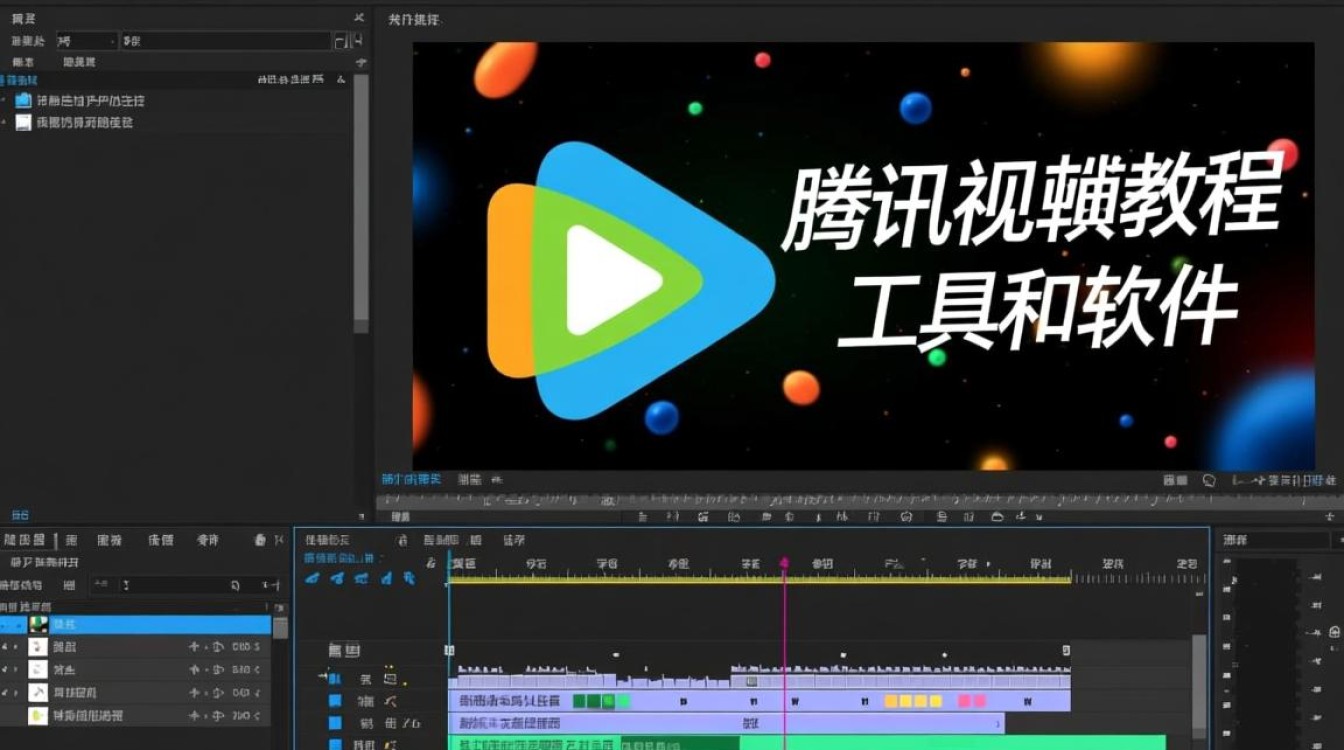
Task: Select the green clip on the bottom timeline track
Action: (x=808, y=743)
